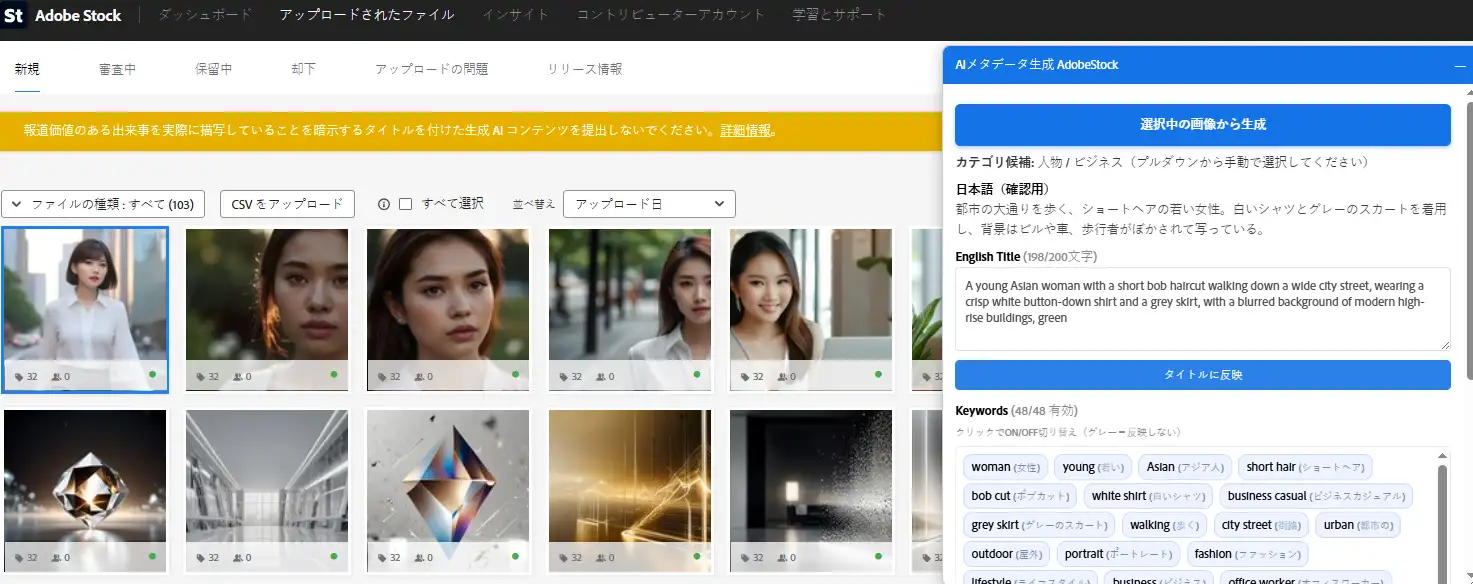Click people release icon on black crystal gem thumbnail

tap(57, 558)
